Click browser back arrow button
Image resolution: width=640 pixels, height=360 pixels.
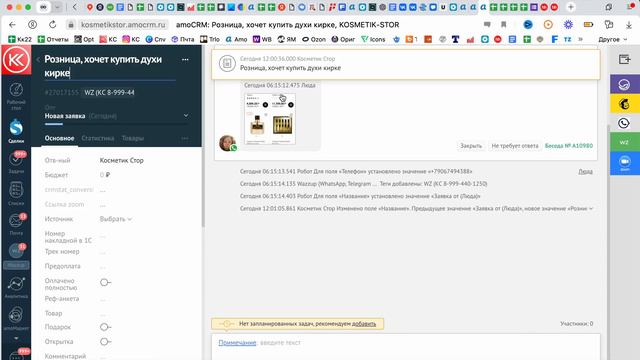point(12,25)
